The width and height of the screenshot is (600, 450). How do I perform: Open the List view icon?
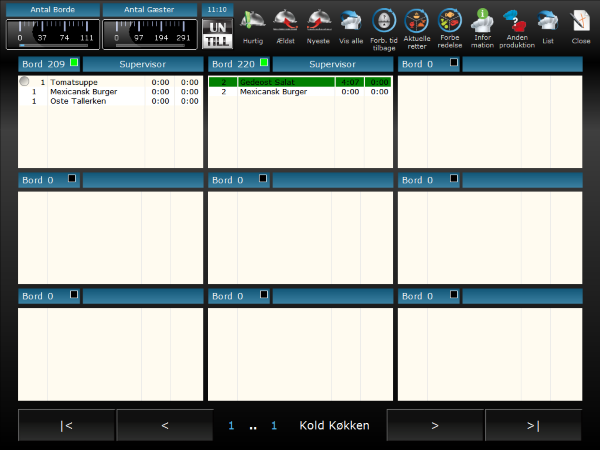click(547, 24)
